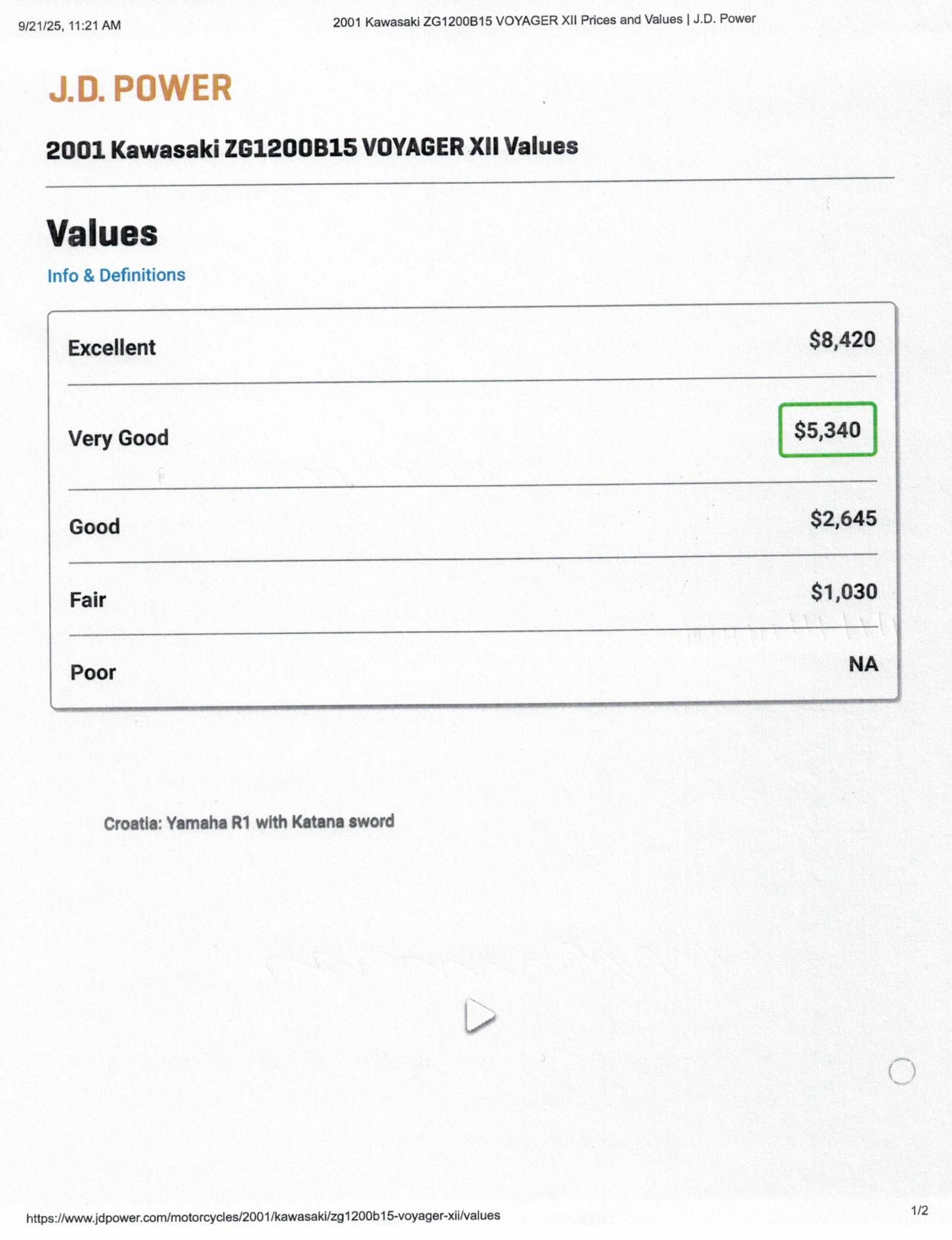The width and height of the screenshot is (952, 1240).
Task: Click the $2,645 Good price
Action: [x=843, y=518]
